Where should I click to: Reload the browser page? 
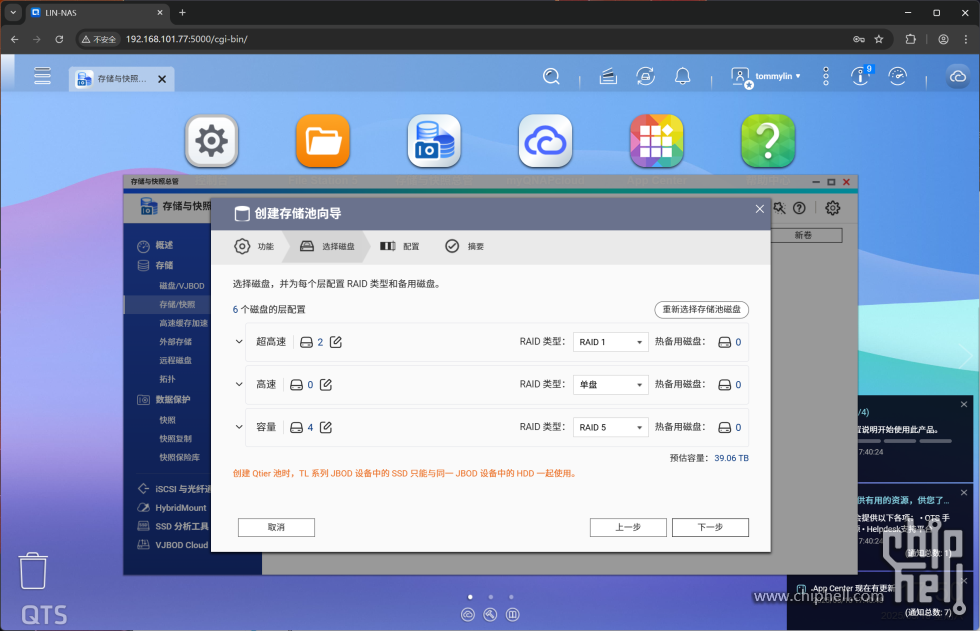click(x=59, y=39)
